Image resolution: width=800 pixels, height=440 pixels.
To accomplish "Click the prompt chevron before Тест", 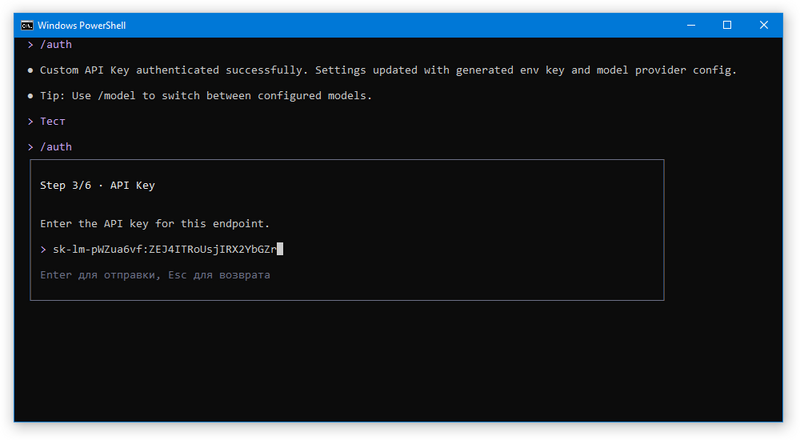I will pyautogui.click(x=31, y=121).
